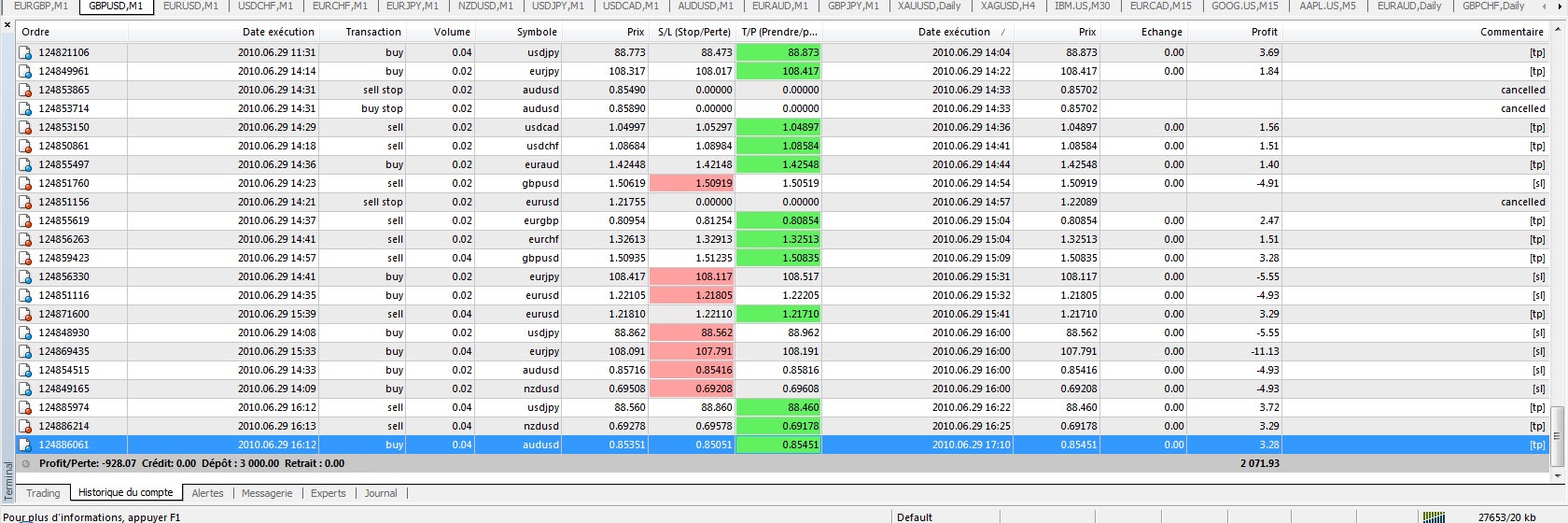Sort by the Volume column header
This screenshot has width=1568, height=523.
tap(441, 32)
